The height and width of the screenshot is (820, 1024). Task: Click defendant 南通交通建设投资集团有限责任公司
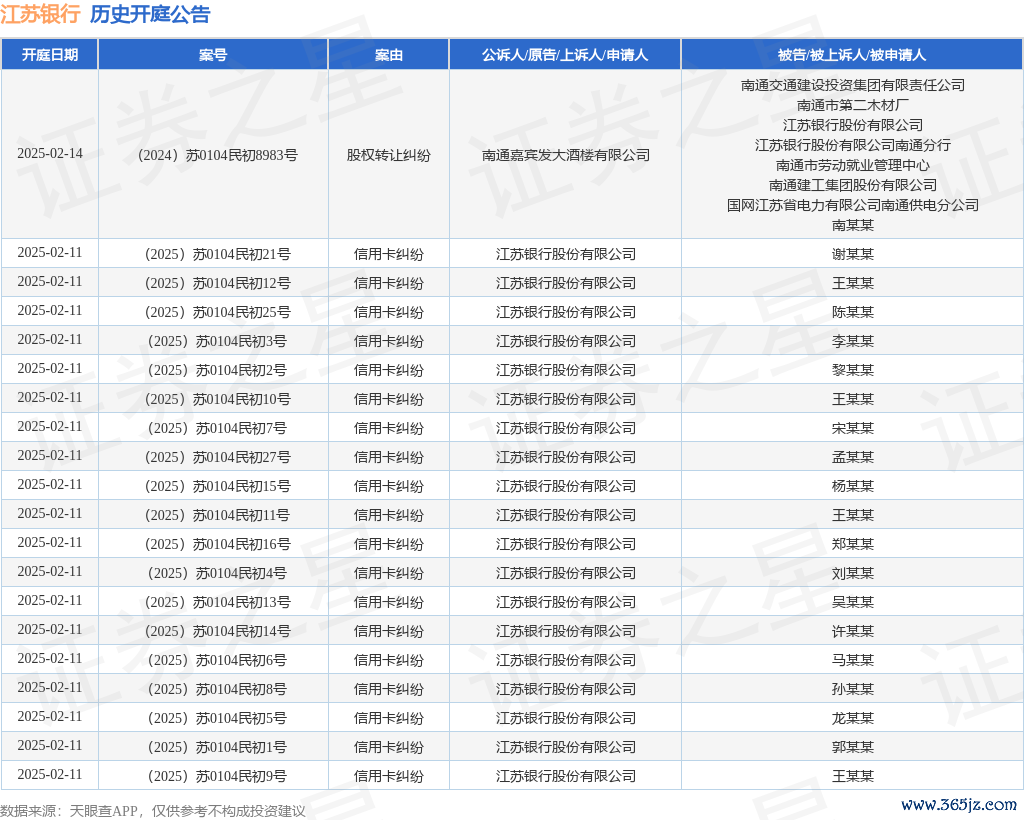coord(852,85)
